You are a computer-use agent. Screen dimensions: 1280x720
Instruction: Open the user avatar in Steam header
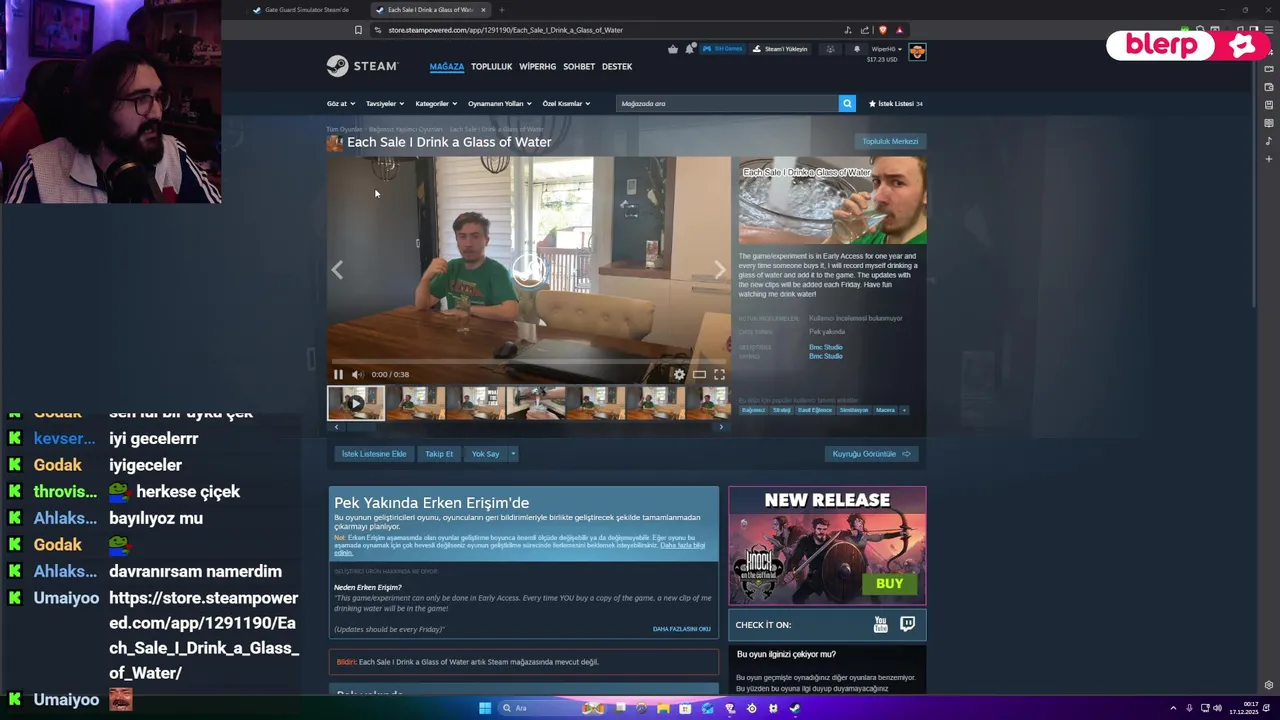(x=917, y=51)
